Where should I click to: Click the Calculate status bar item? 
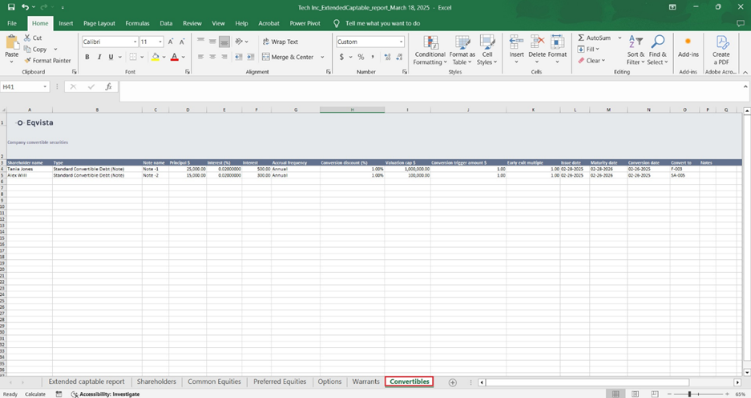click(35, 394)
